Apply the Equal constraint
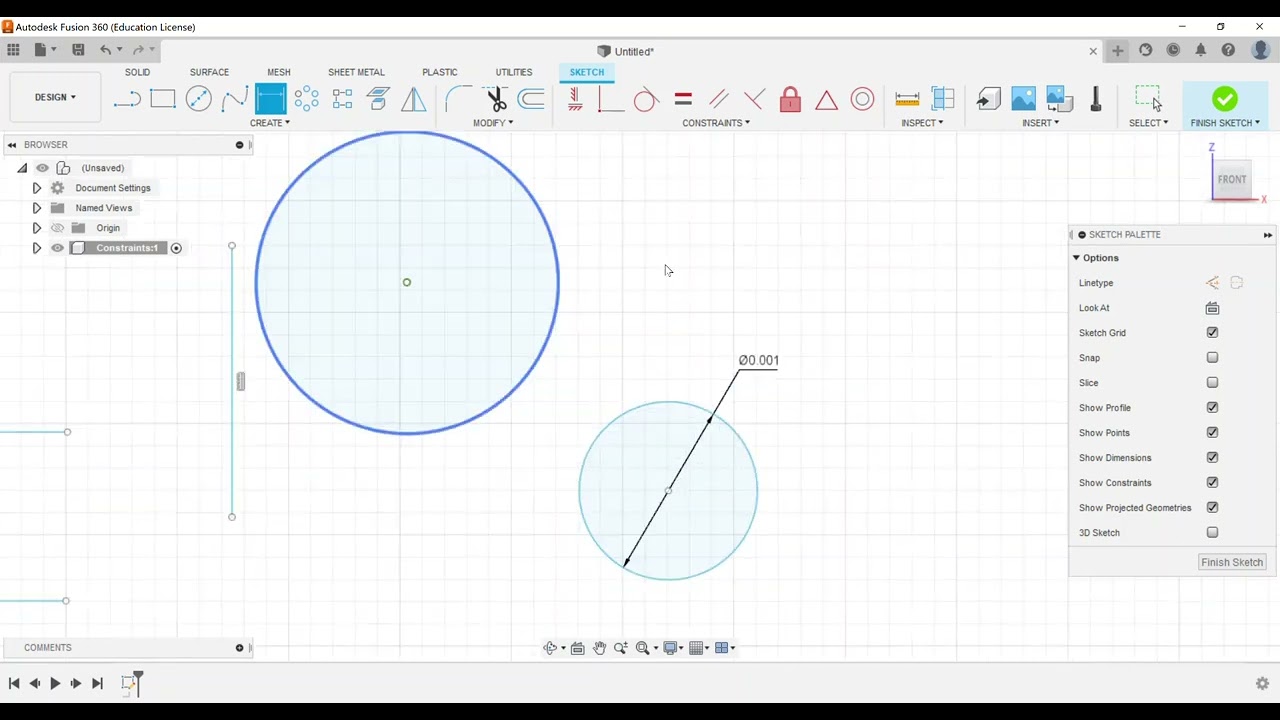 click(x=683, y=99)
